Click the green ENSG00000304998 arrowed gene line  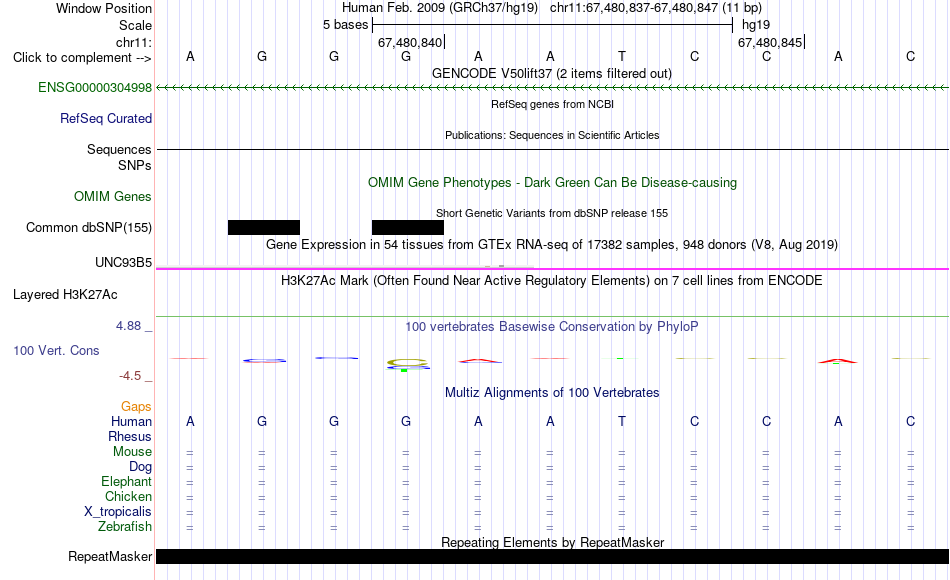tap(552, 88)
